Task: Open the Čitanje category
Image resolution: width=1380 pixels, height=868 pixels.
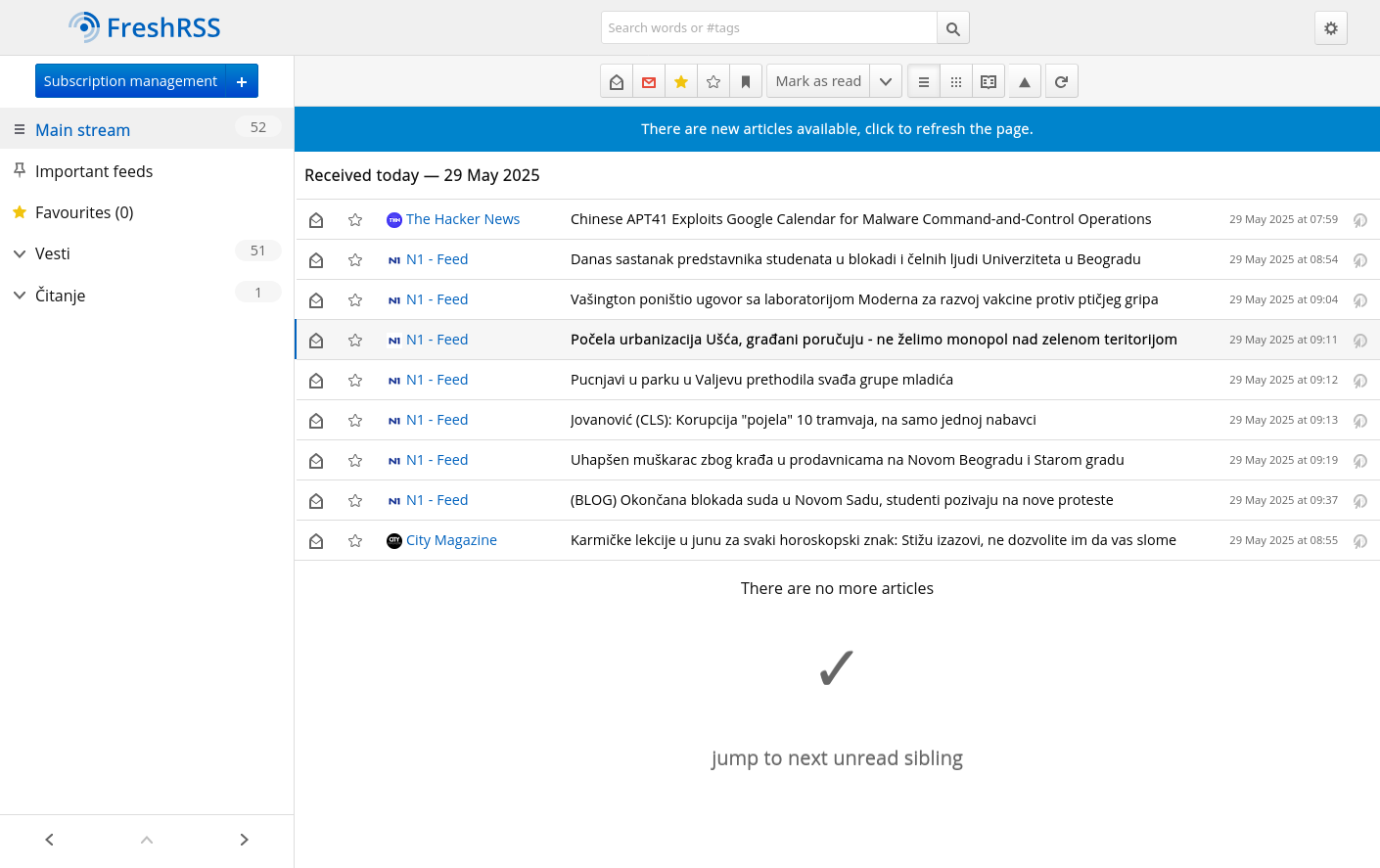Action: coord(61,296)
